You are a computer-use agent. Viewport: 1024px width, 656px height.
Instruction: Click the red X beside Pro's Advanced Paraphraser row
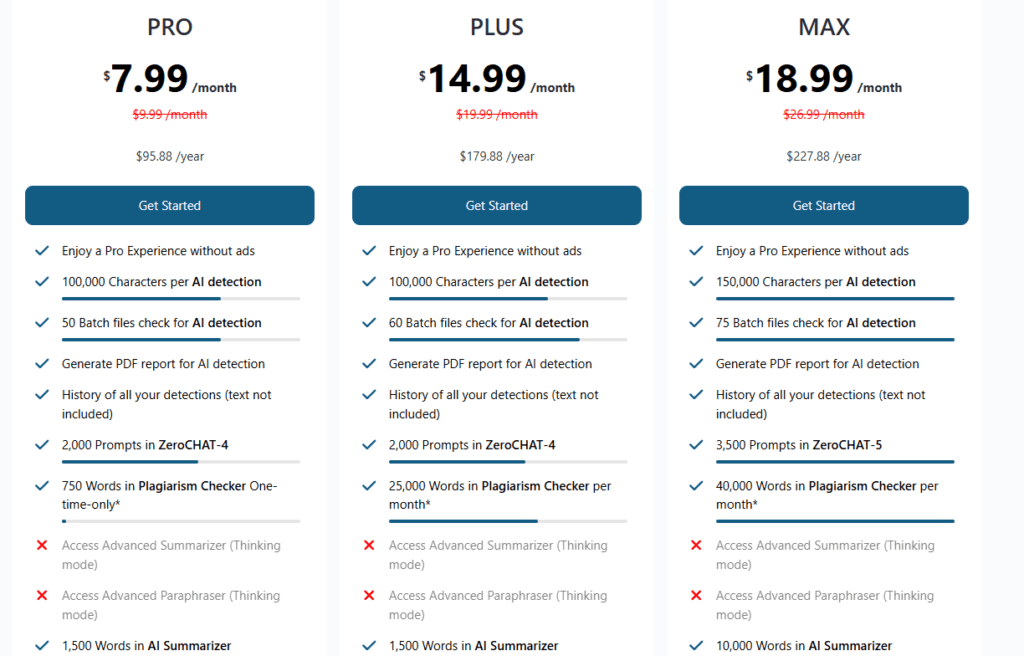tap(41, 595)
